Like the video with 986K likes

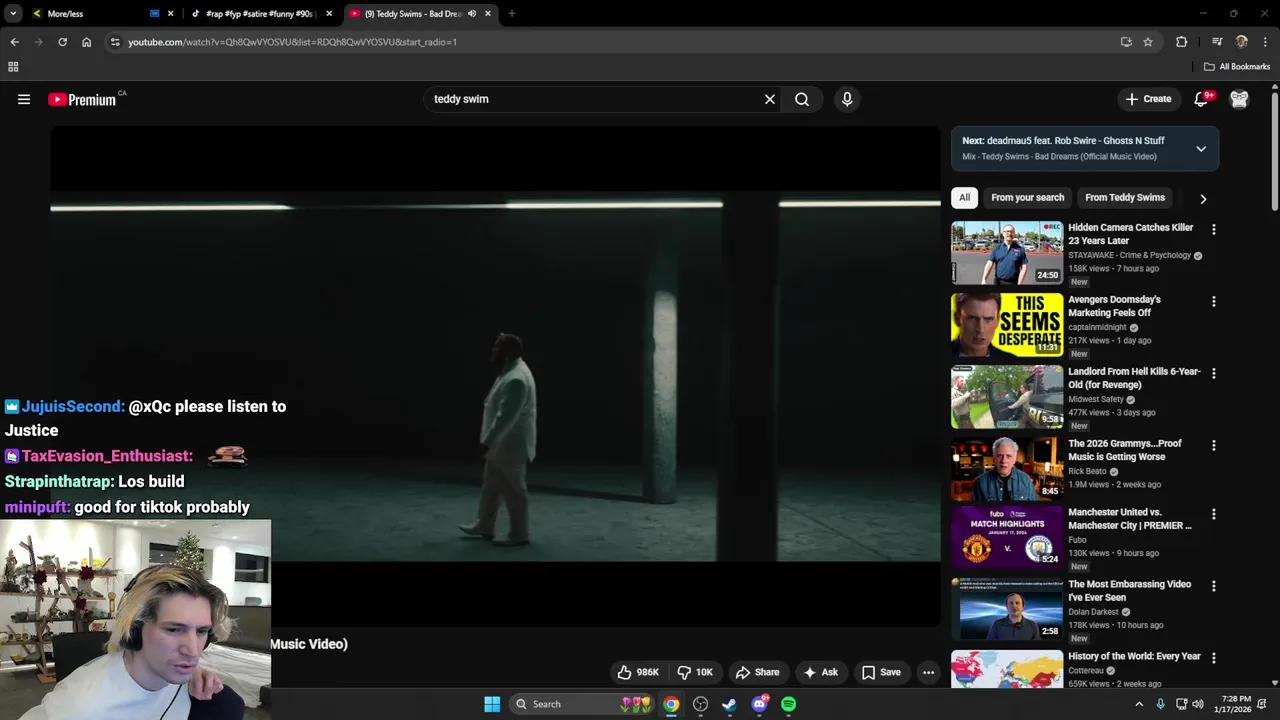[638, 672]
